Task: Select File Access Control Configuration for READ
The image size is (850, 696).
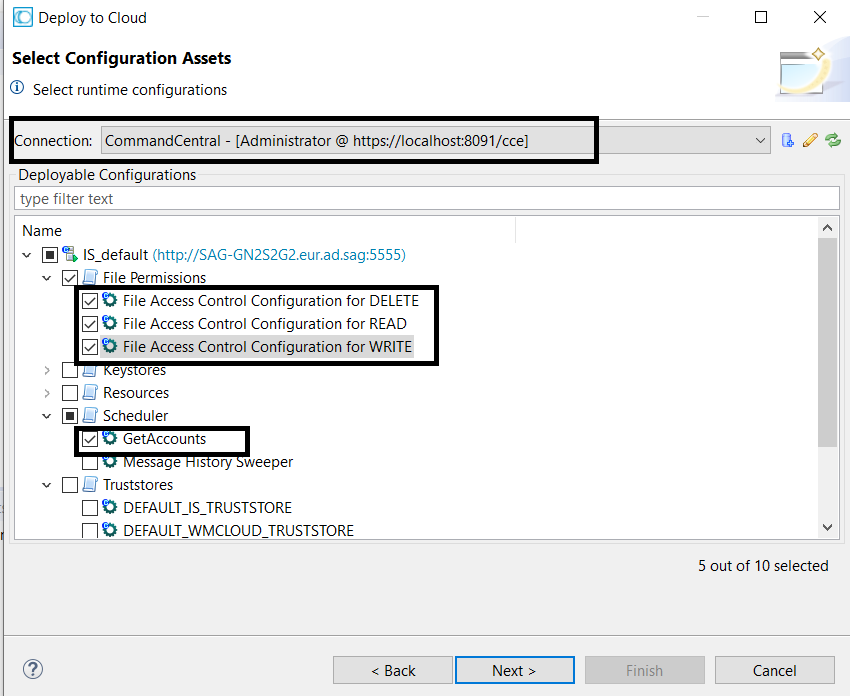Action: [x=265, y=324]
